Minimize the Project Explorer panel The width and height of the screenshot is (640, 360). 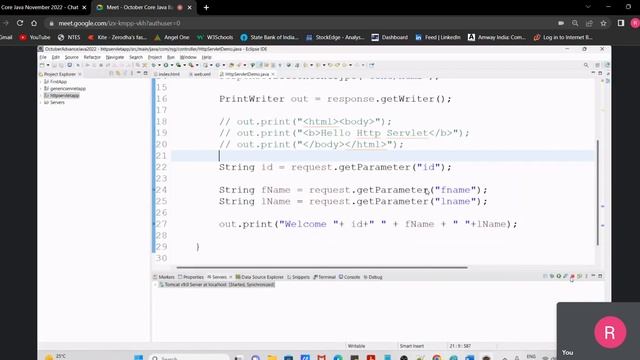139,73
